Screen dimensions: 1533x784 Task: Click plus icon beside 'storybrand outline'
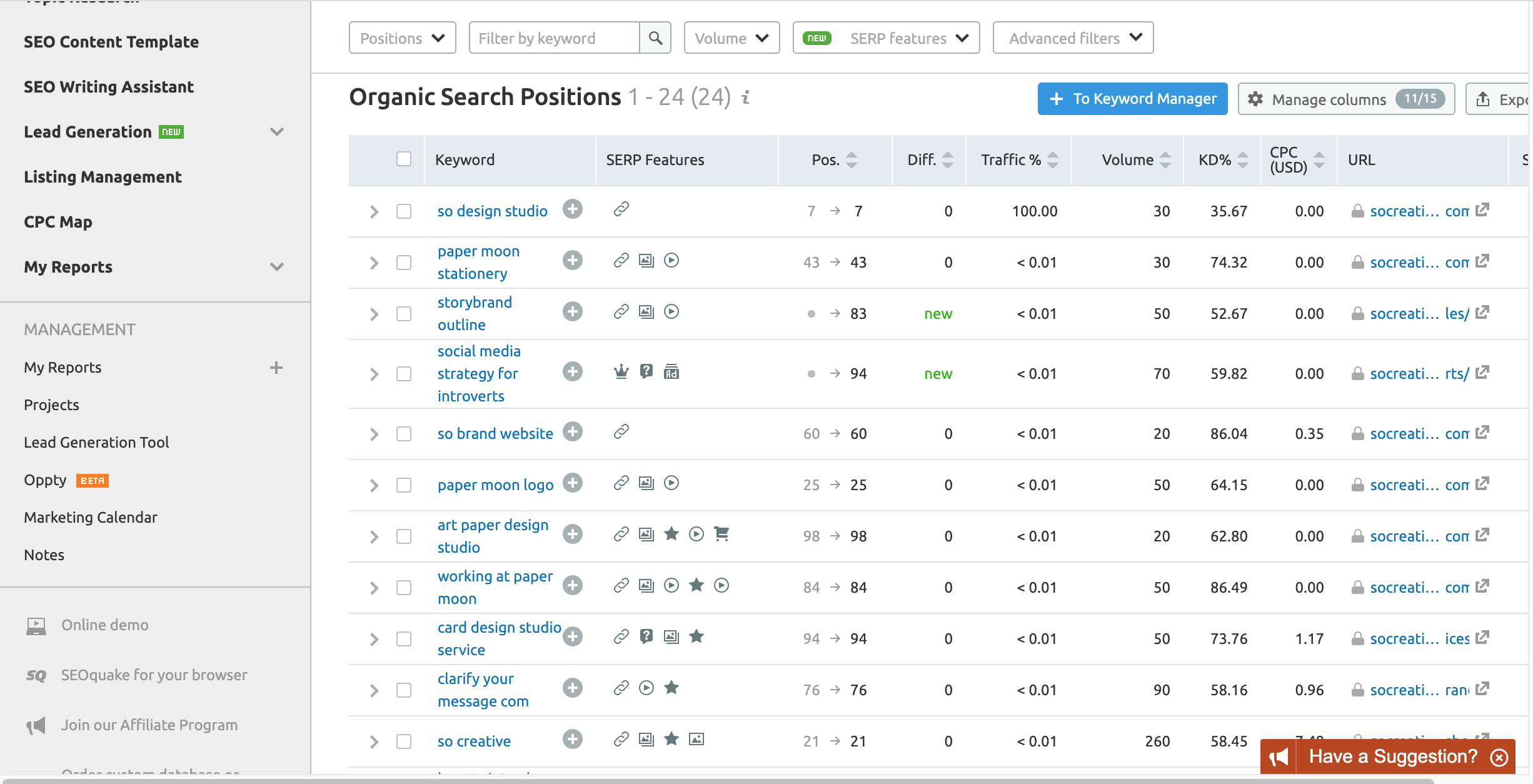572,311
